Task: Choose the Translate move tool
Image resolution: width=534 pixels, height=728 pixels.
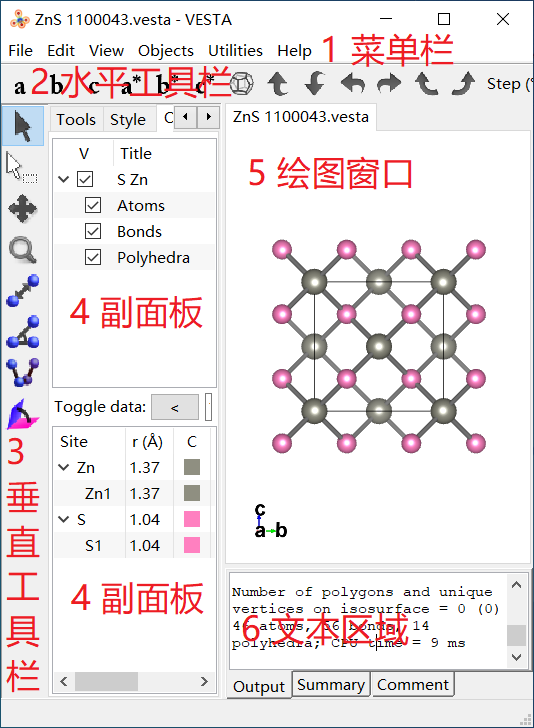Action: (x=23, y=208)
